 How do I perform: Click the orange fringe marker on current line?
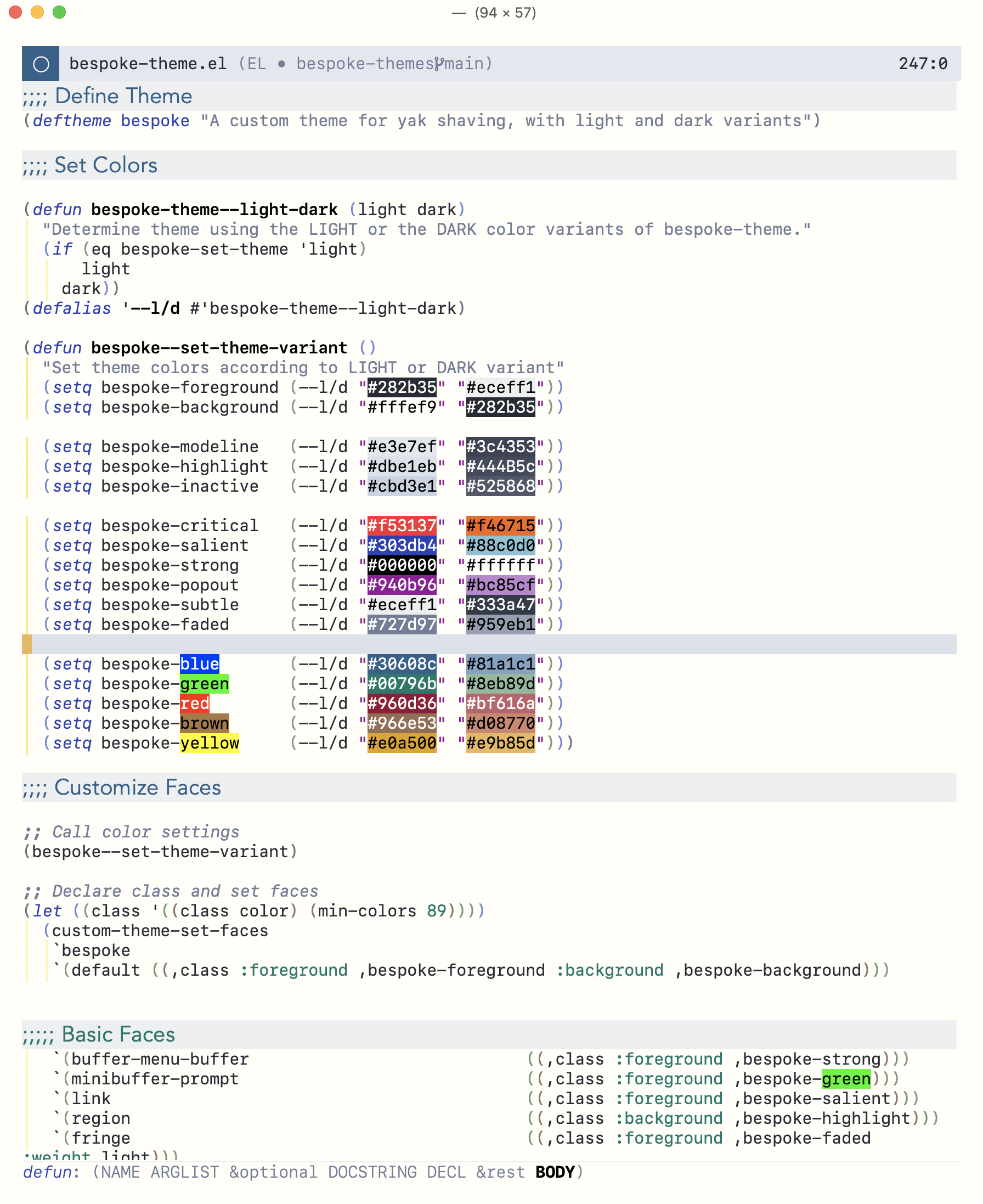(27, 644)
